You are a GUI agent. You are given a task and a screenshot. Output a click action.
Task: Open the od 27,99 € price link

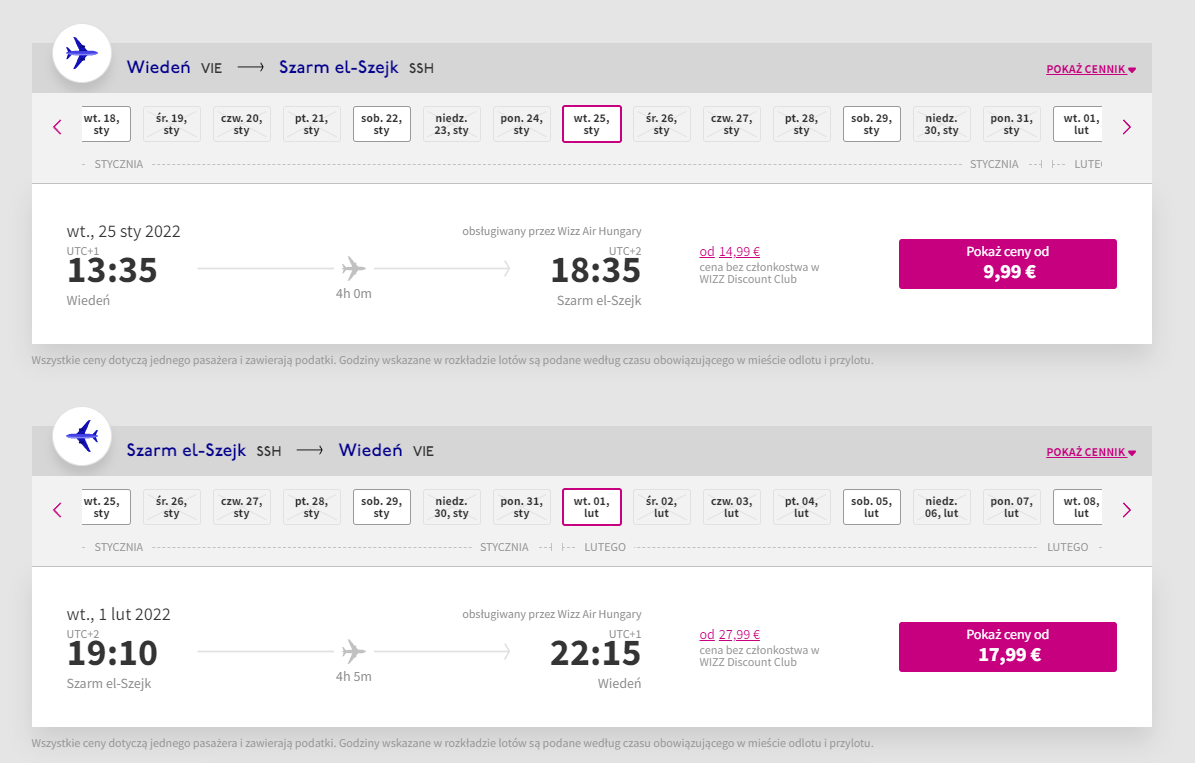click(729, 635)
